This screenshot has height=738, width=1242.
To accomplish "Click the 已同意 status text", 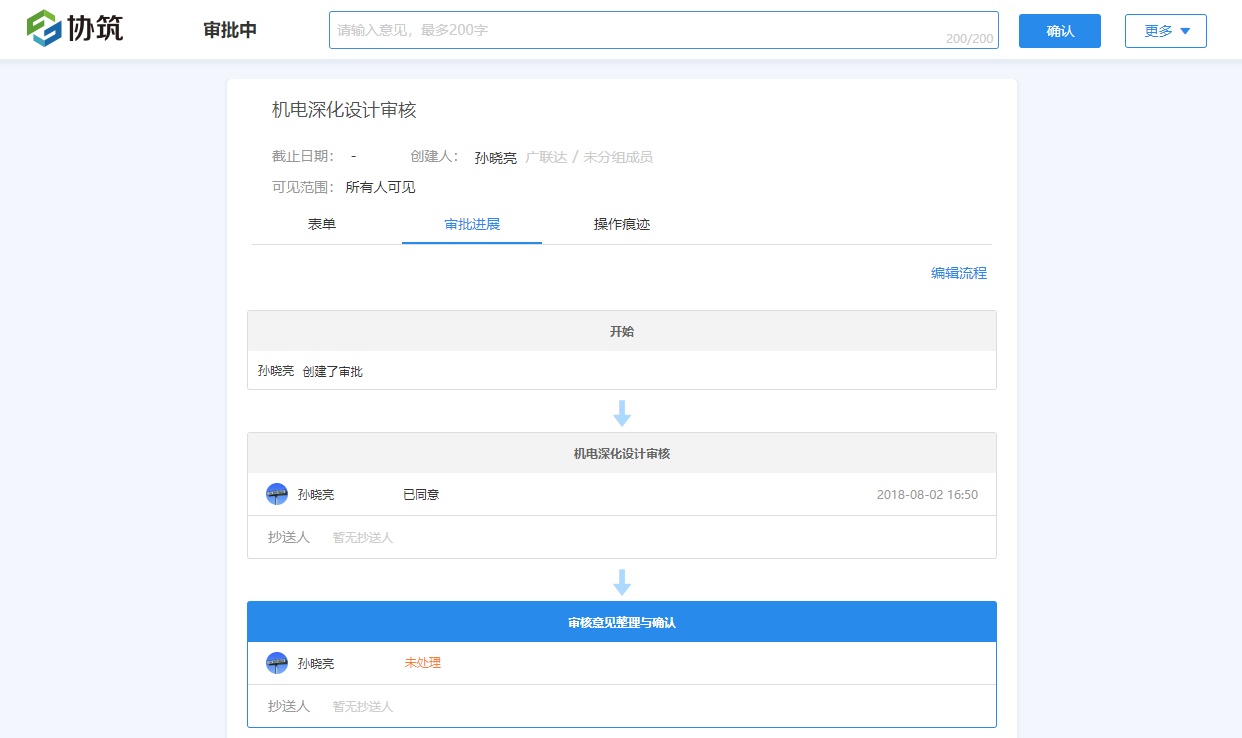I will pos(420,493).
